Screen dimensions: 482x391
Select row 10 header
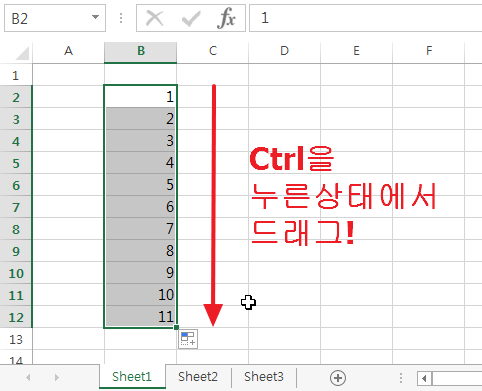tap(16, 273)
